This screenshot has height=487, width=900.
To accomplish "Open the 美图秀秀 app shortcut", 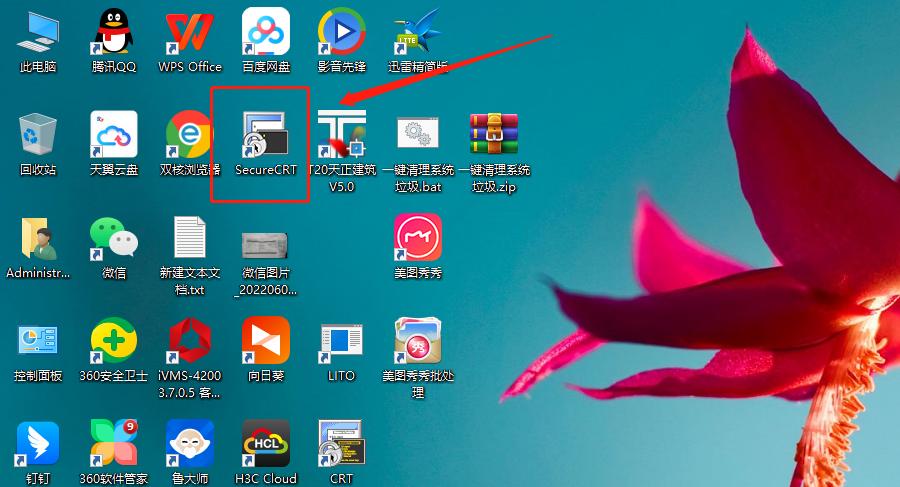I will click(x=417, y=237).
